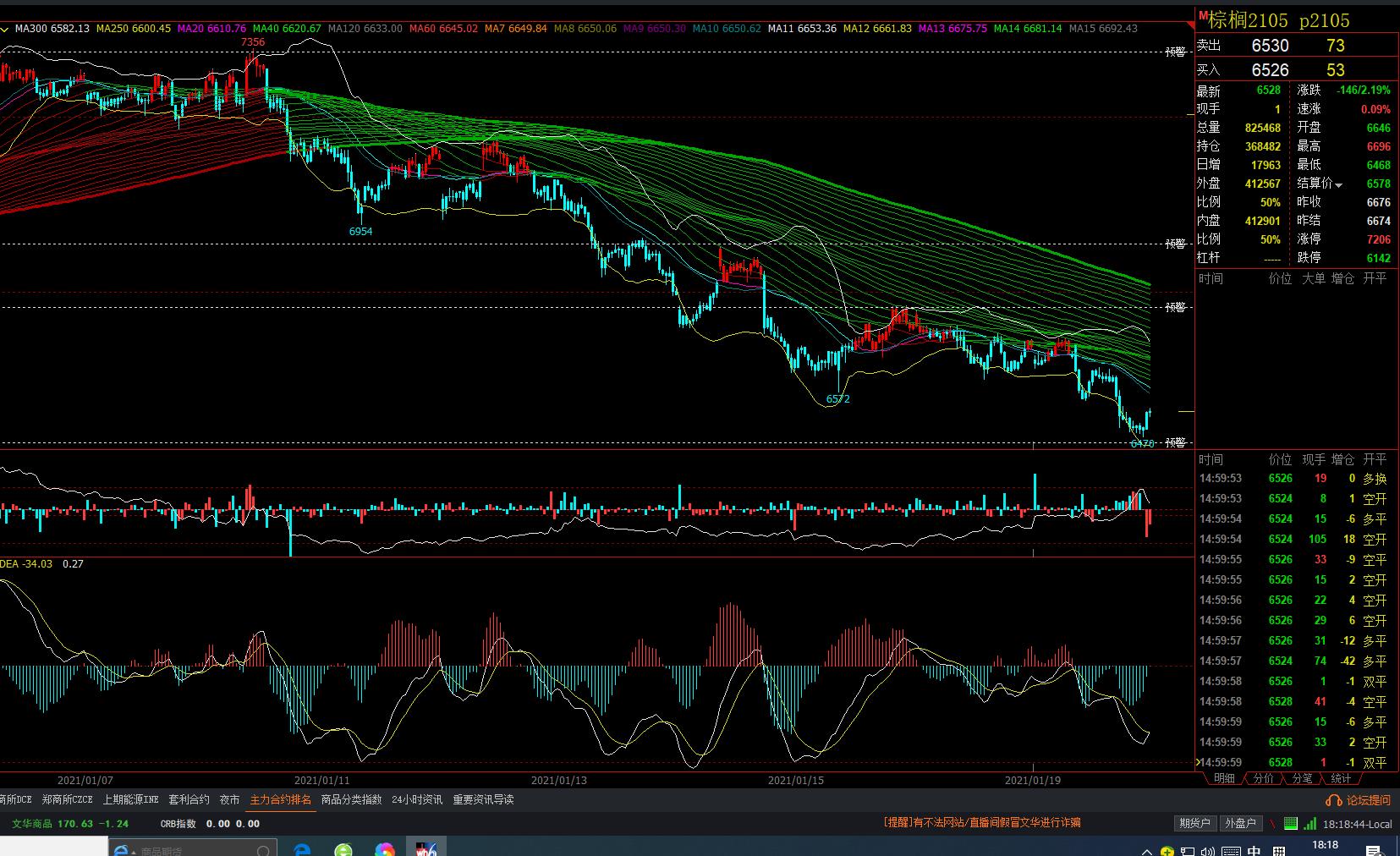The height and width of the screenshot is (856, 1400).
Task: Click the Windows taskbar search box
Action: click(194, 848)
